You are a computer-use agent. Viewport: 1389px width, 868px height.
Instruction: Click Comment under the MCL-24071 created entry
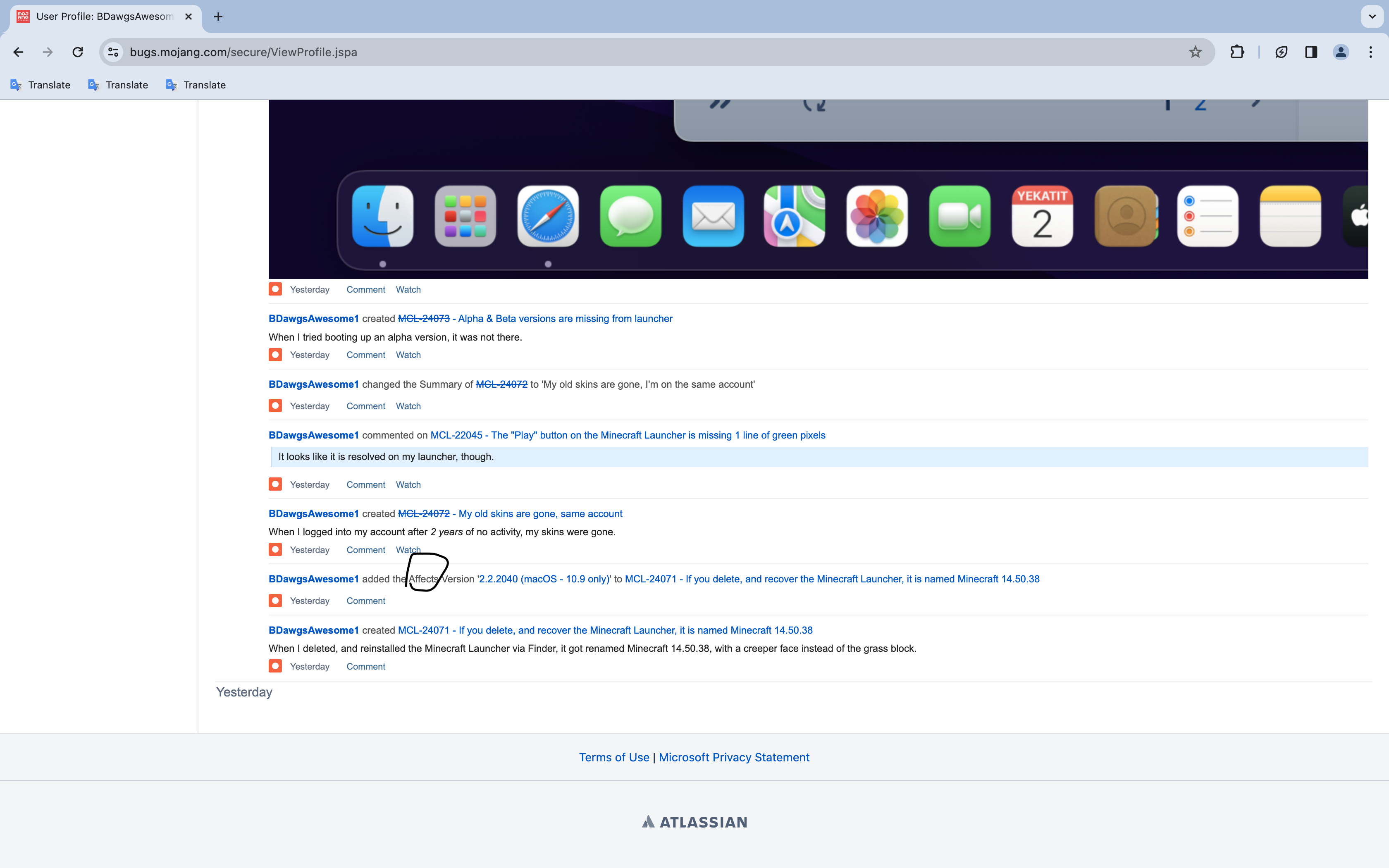(365, 666)
